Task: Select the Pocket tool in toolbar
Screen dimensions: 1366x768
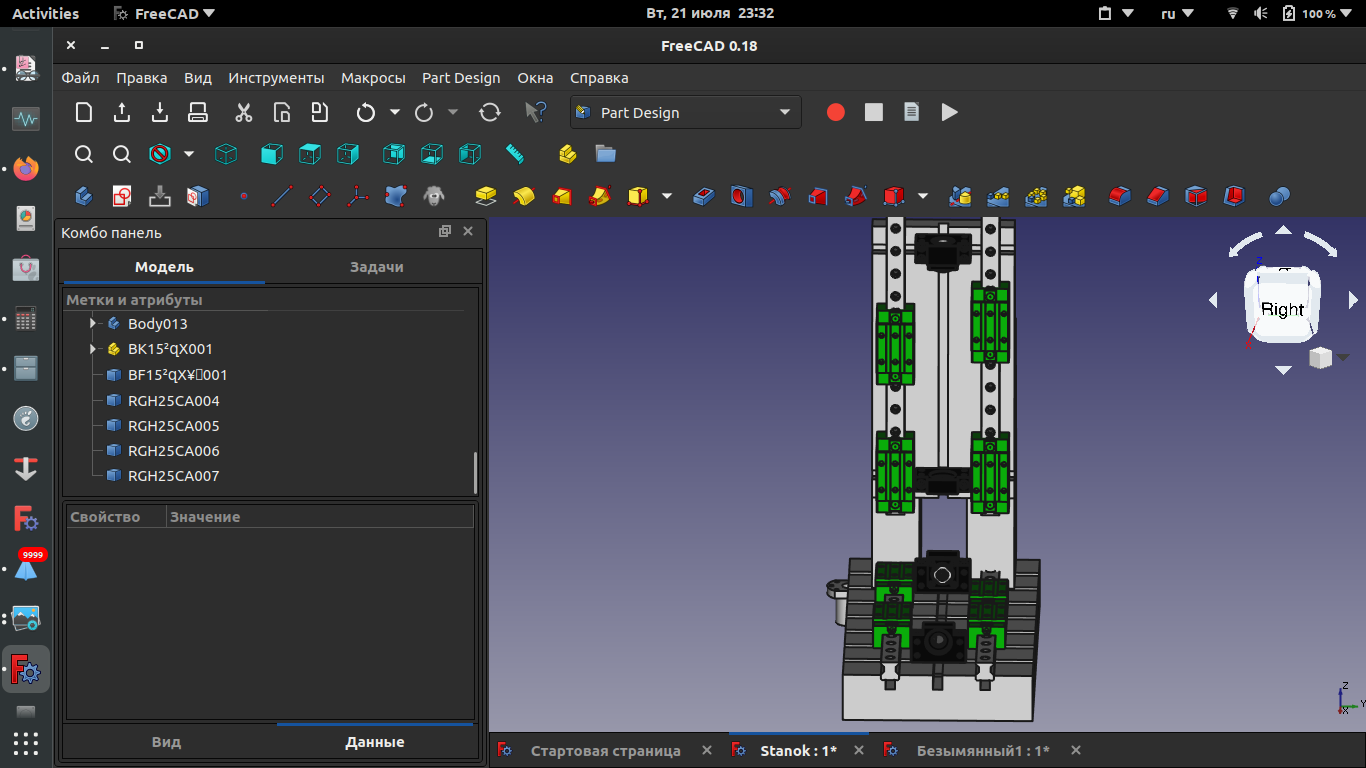Action: (x=704, y=196)
